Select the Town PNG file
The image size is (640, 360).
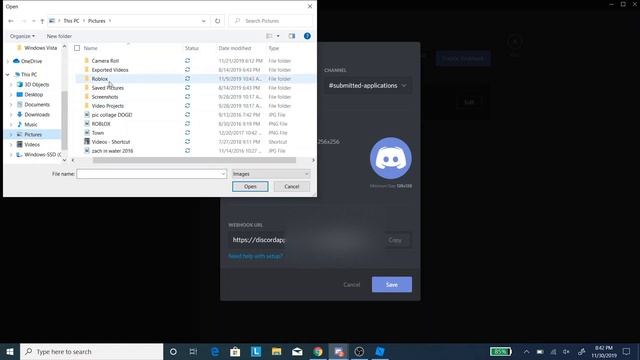98,133
